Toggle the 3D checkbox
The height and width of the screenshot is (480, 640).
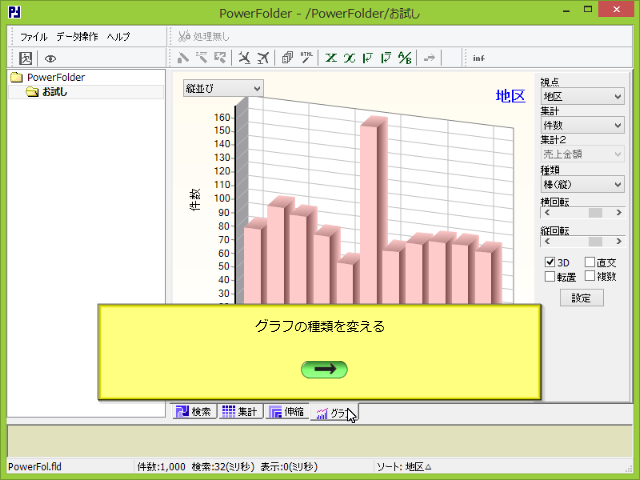click(x=550, y=262)
